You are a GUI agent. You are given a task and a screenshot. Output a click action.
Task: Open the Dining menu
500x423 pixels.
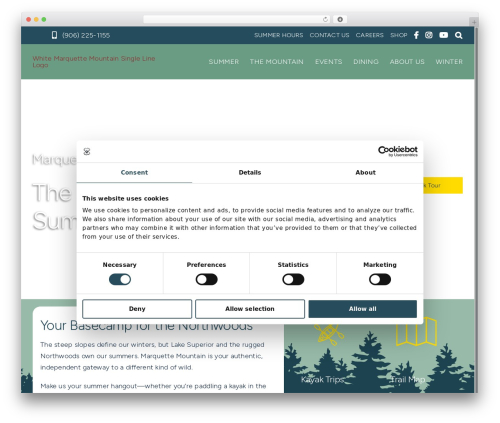[366, 62]
